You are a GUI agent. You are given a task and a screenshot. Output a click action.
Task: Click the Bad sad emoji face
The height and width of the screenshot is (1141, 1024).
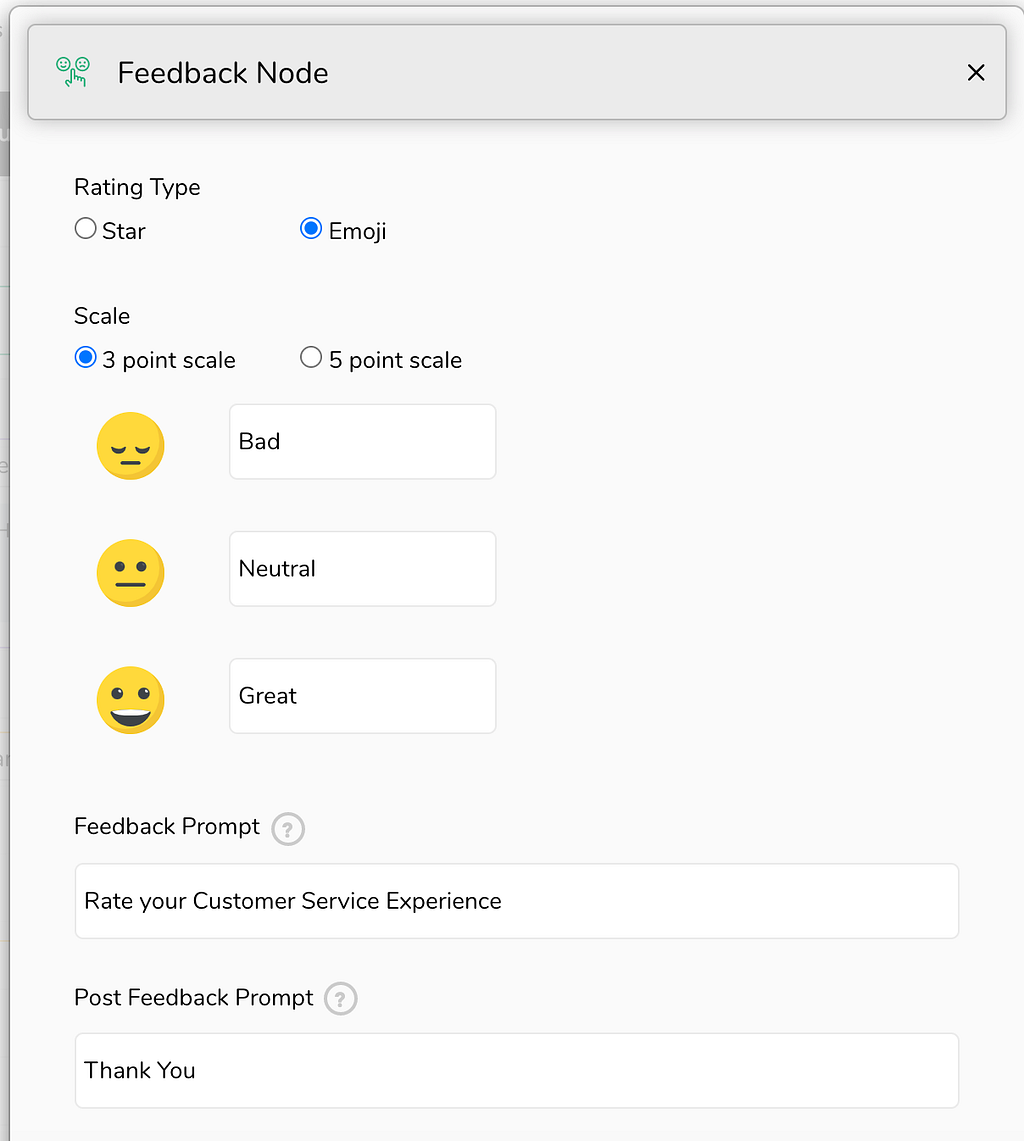click(x=130, y=445)
